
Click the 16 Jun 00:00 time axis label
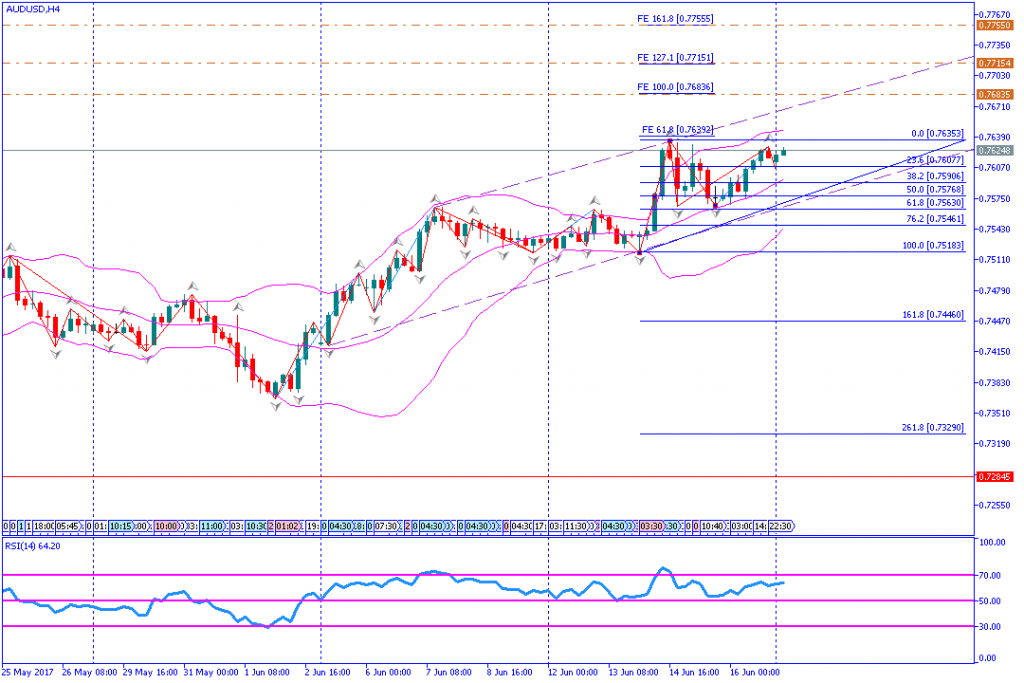(x=755, y=672)
